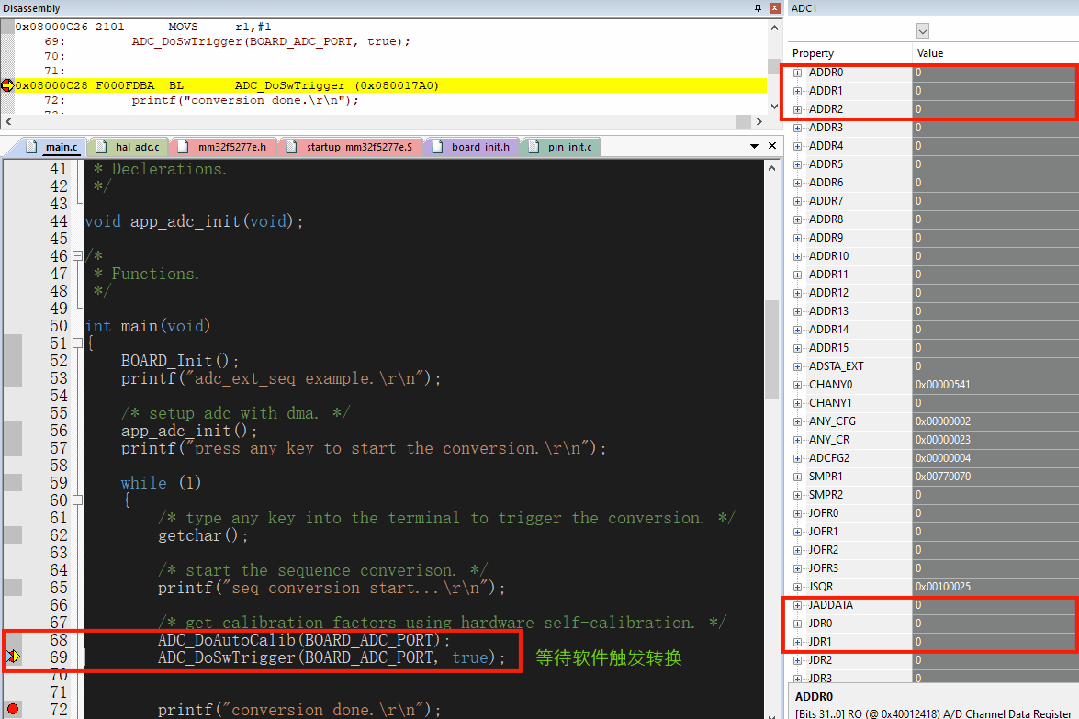1079x719 pixels.
Task: Select the CHANY0 value 0x00000541
Action: (x=942, y=385)
